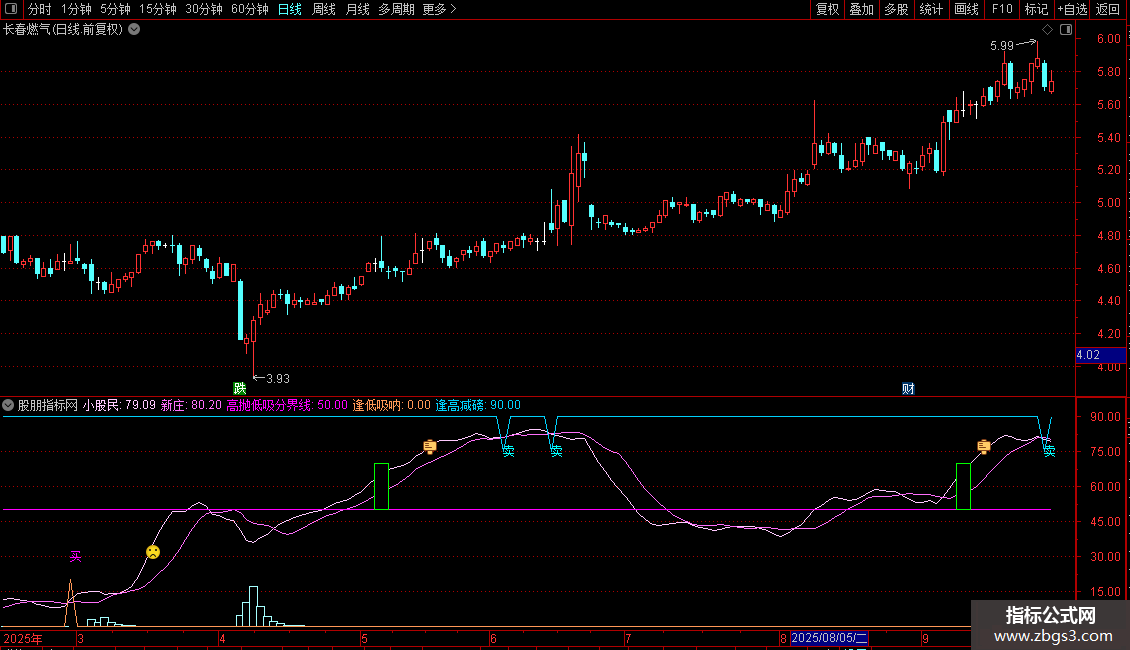Screen dimensions: 1130x650
Task: Open the 多周期 multi-period view
Action: 396,9
